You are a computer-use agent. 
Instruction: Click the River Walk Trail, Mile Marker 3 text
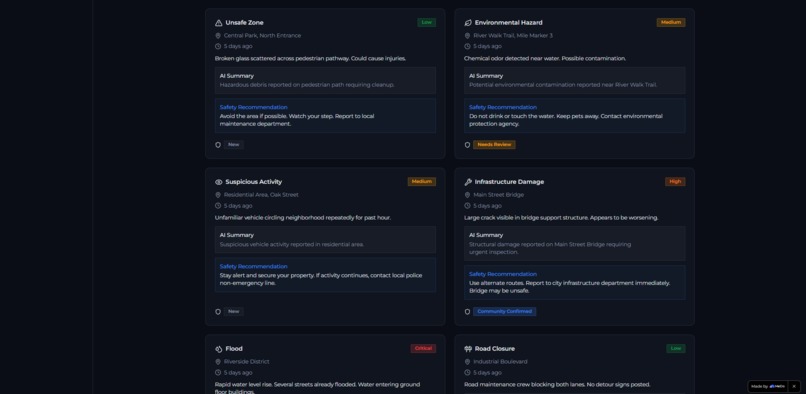(513, 36)
